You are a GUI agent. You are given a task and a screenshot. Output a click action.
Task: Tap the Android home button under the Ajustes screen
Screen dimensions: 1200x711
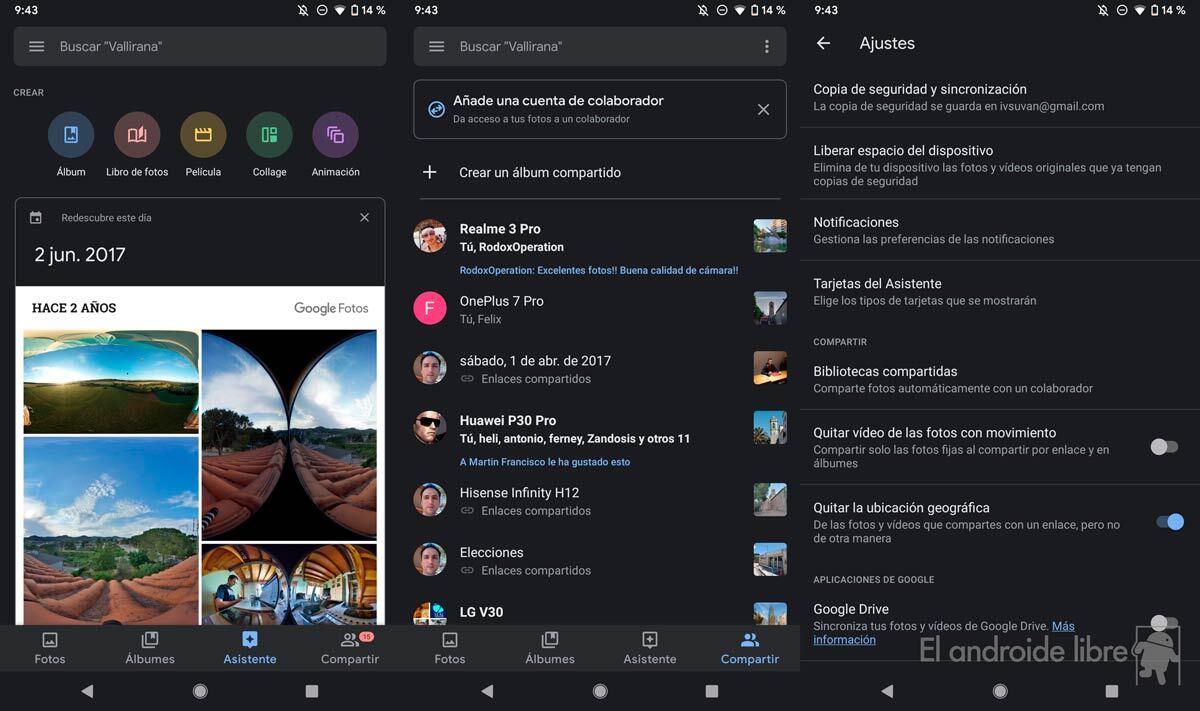(x=1000, y=691)
